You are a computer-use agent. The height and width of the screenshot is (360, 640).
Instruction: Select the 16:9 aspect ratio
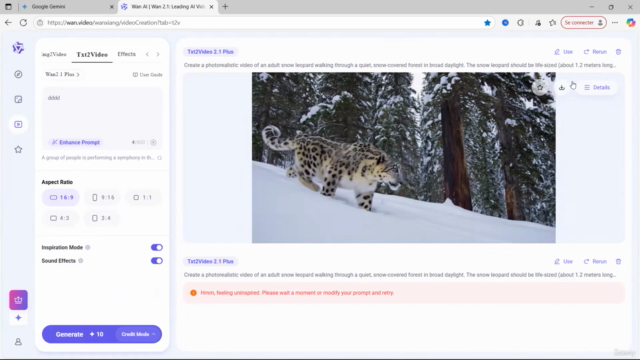(61, 198)
